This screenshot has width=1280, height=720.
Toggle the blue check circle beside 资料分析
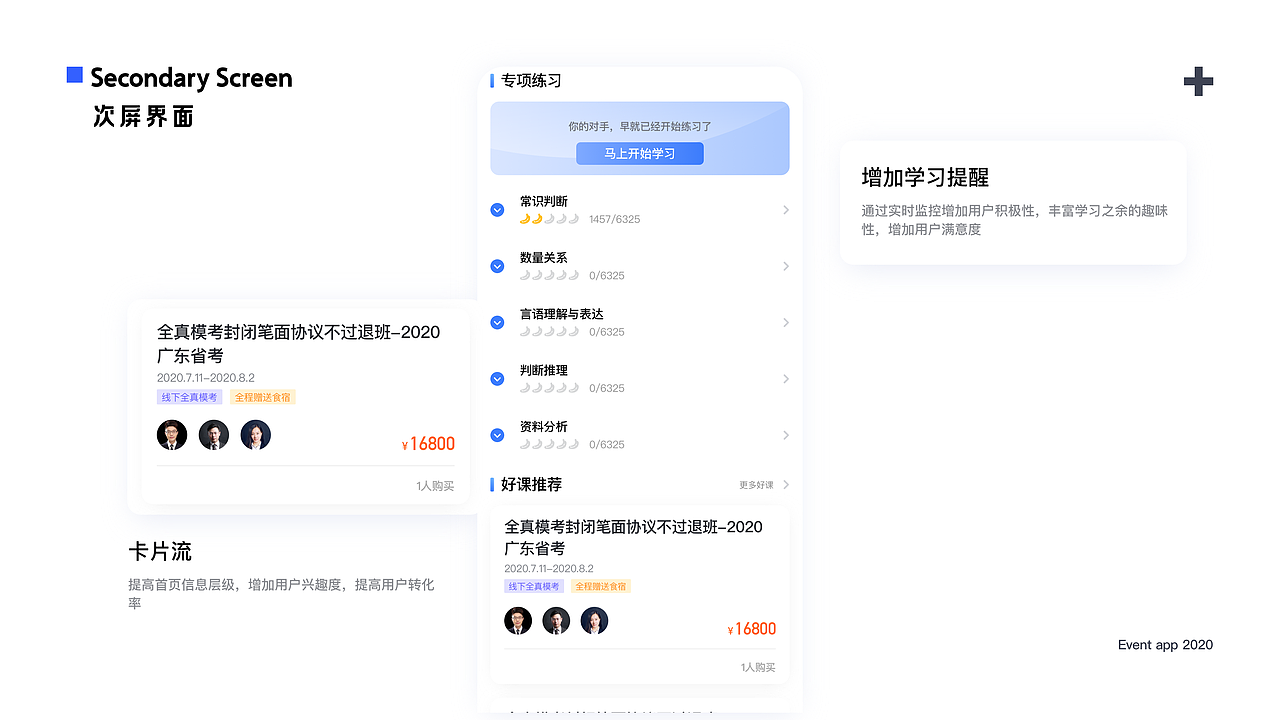coord(497,435)
